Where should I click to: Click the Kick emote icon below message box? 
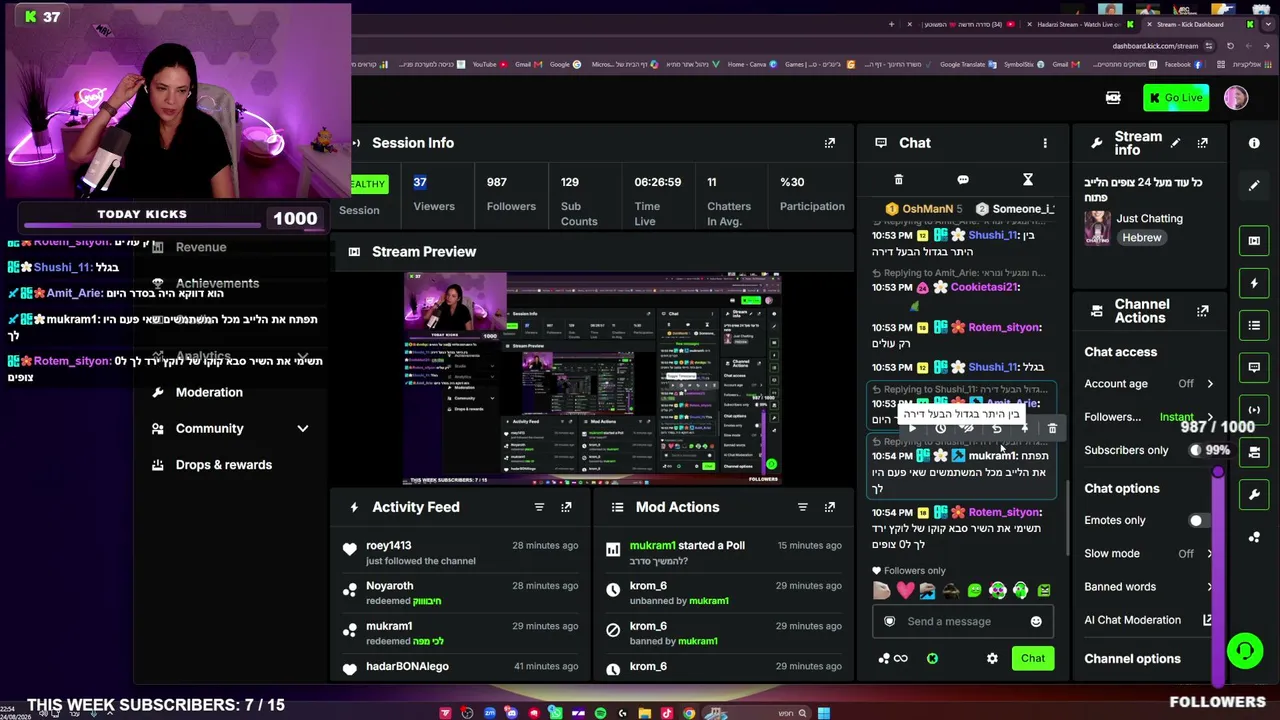[x=932, y=659]
